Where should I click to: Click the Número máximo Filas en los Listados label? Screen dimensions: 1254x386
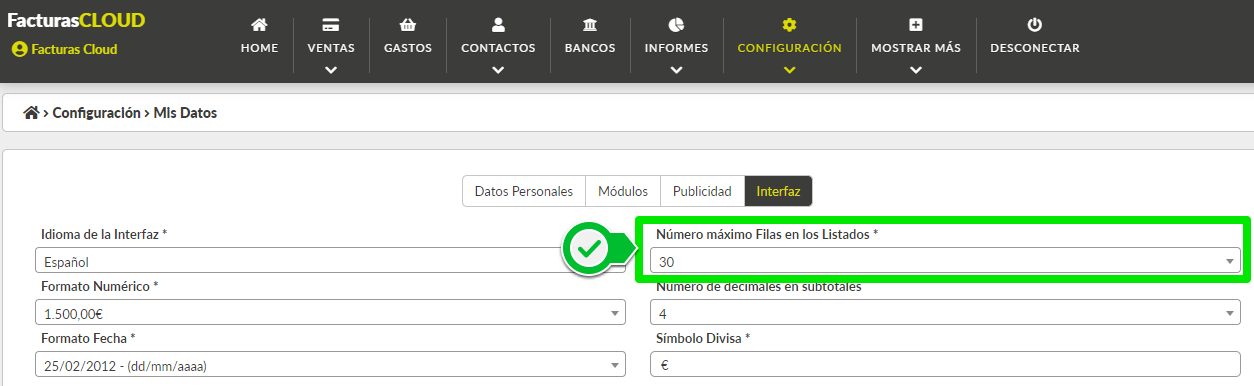pos(767,234)
